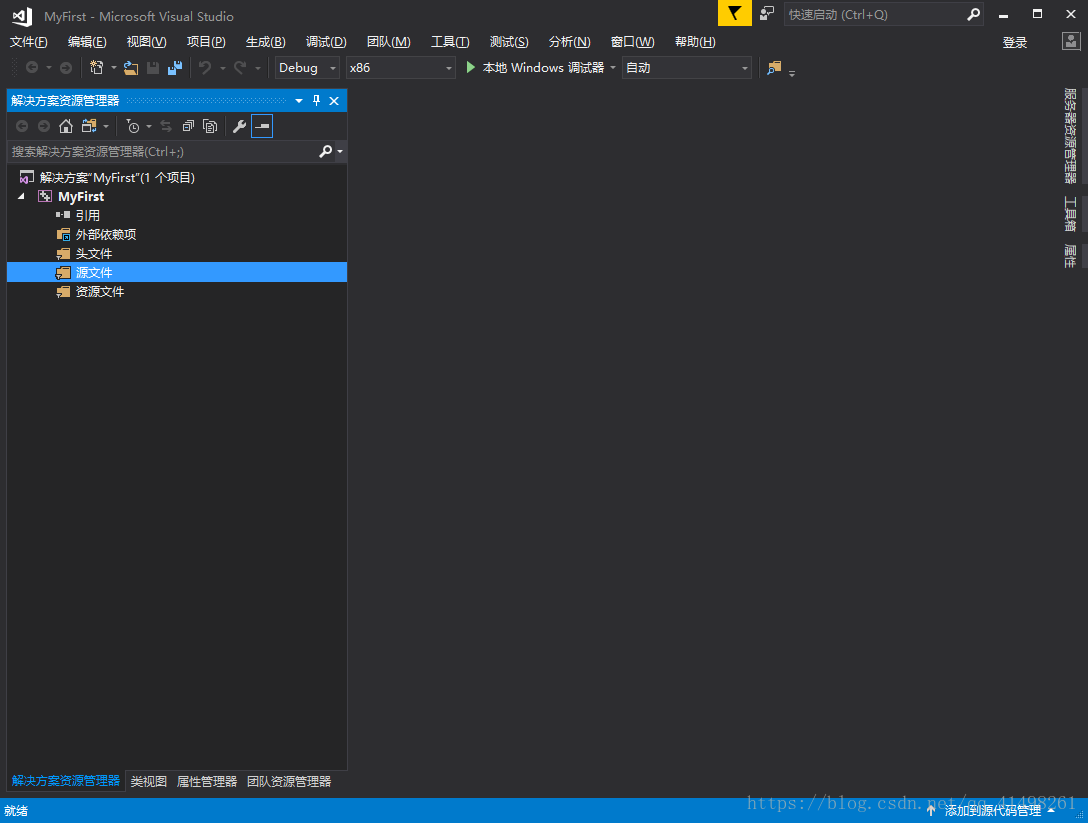1088x823 pixels.
Task: Collapse the MyFirst project node
Action: (x=22, y=196)
